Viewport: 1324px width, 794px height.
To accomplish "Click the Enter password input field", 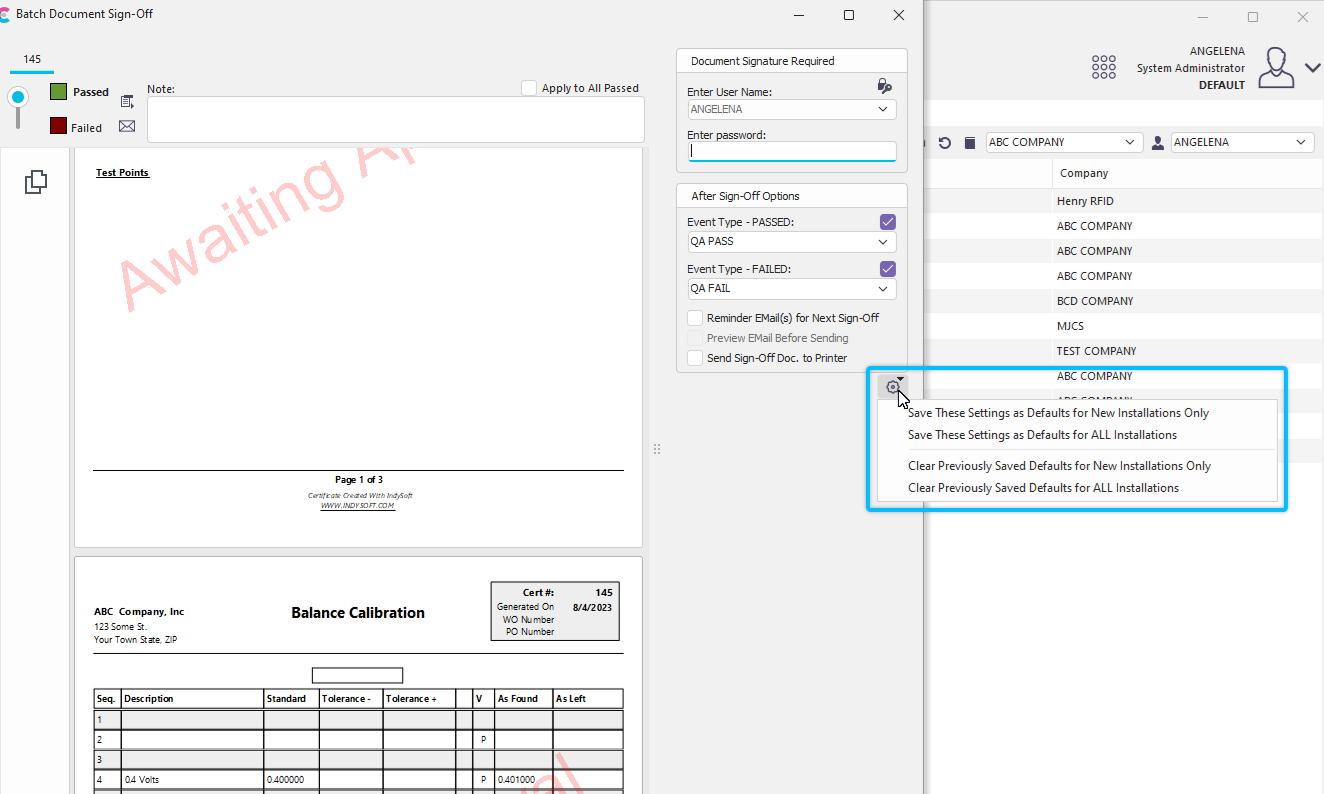I will click(x=791, y=152).
